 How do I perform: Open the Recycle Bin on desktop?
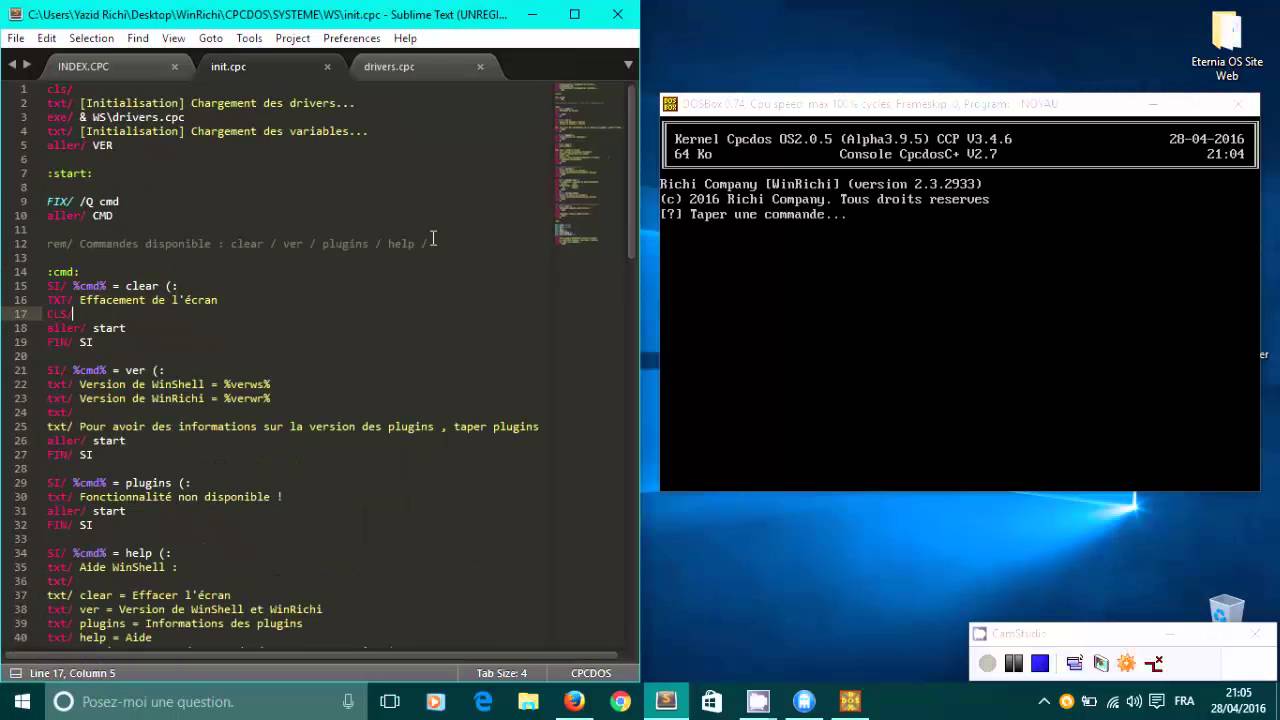[x=1227, y=609]
